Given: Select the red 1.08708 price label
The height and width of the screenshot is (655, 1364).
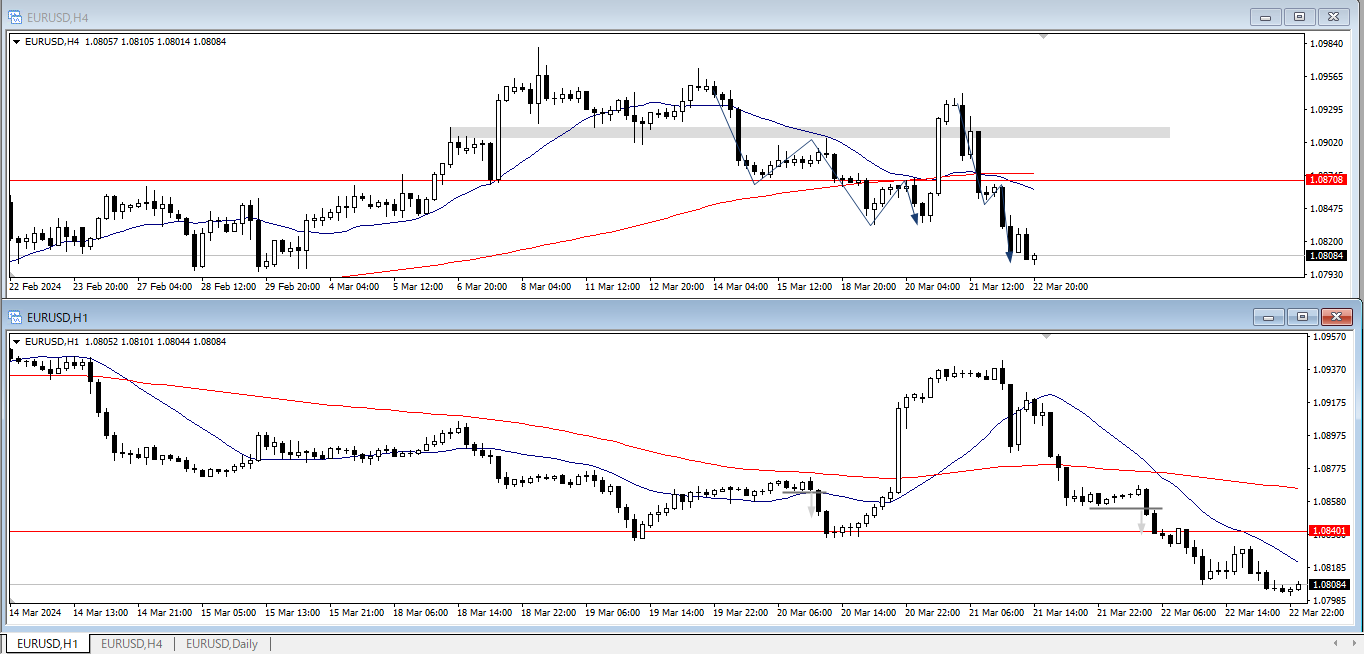Looking at the screenshot, I should (1326, 179).
